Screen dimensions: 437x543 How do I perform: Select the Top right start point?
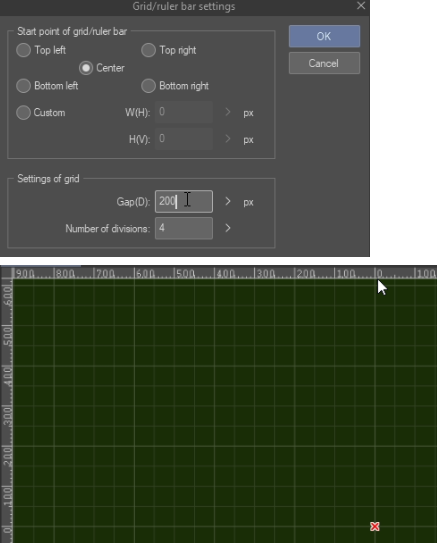click(x=148, y=50)
